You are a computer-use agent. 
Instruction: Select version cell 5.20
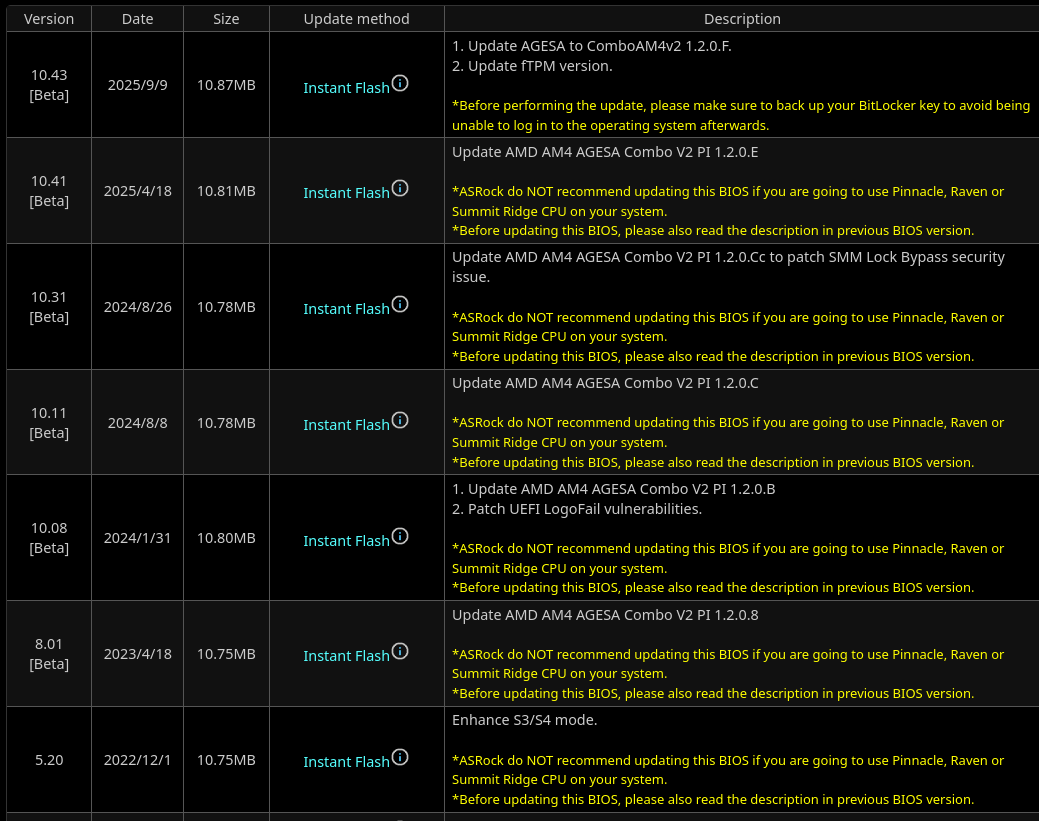[x=49, y=760]
